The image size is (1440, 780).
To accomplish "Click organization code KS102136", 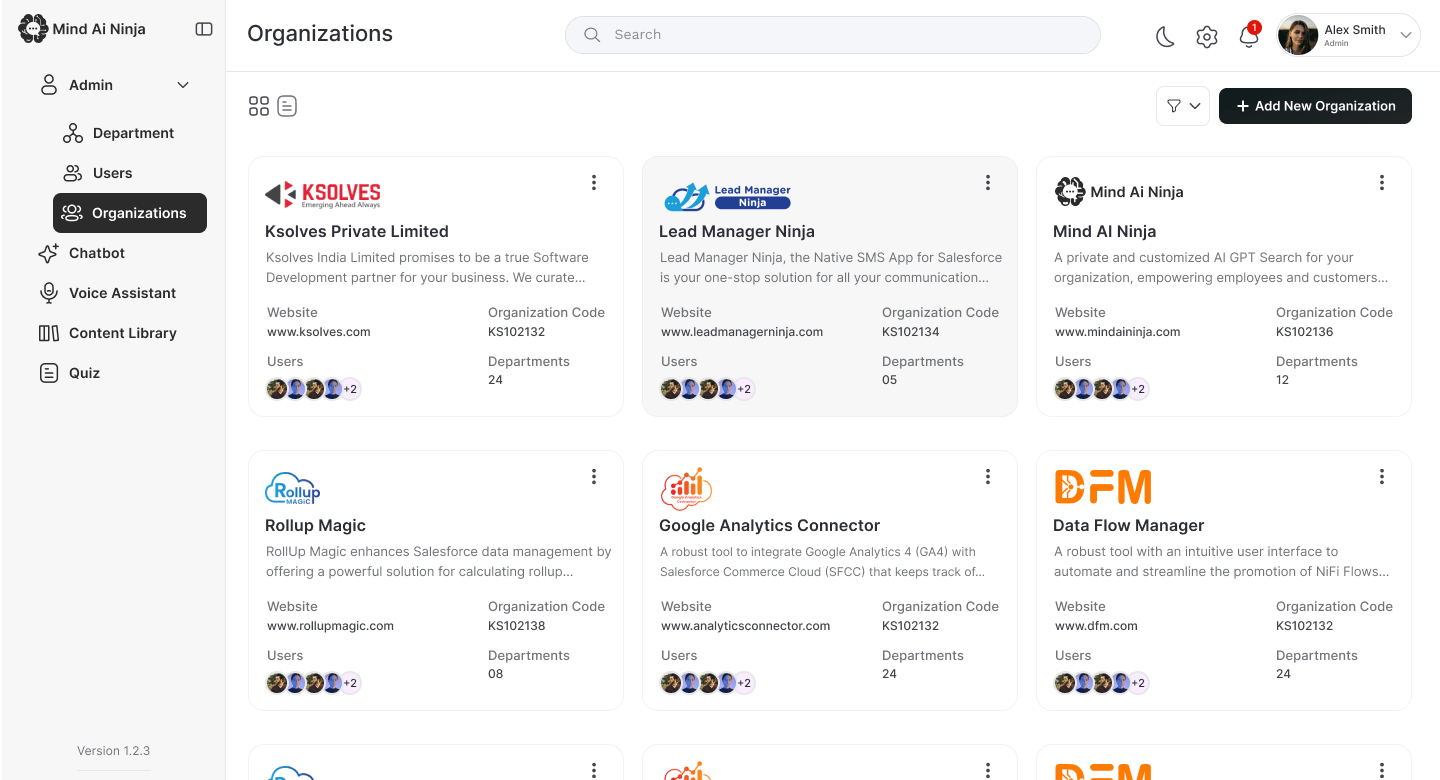I will point(1305,332).
